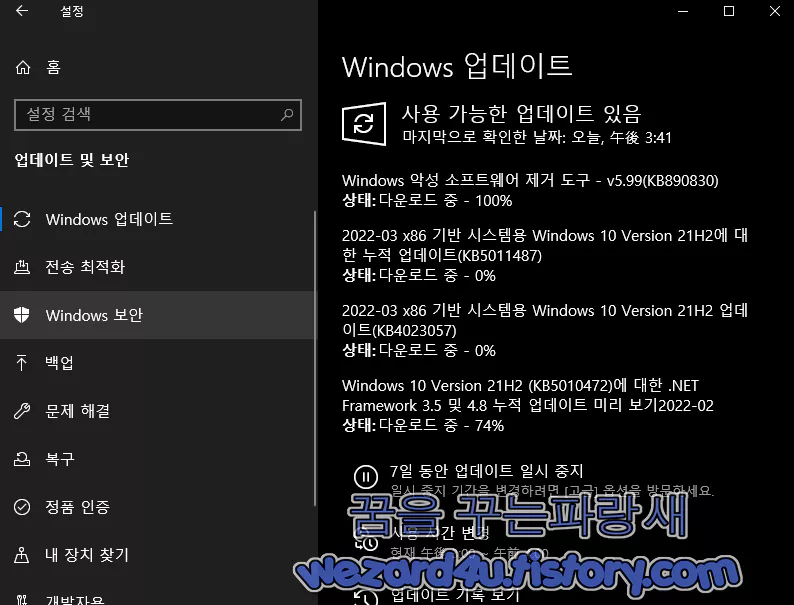Click the KB890830 malware removal tool entry
Viewport: 794px width, 605px height.
click(530, 181)
